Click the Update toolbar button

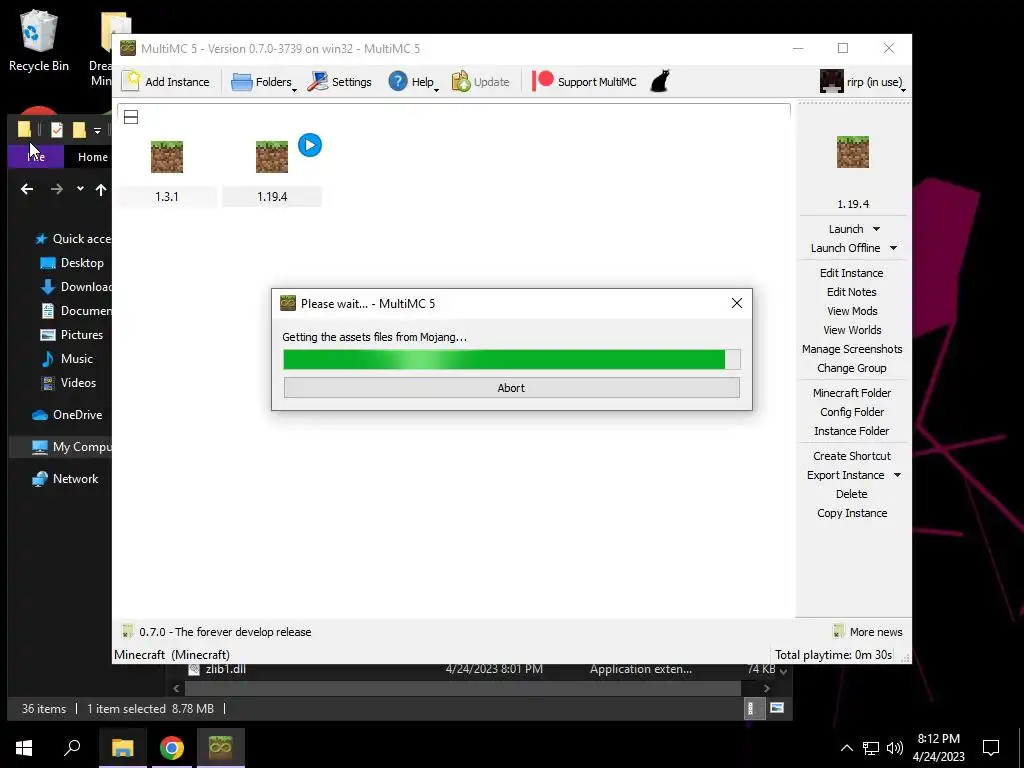pyautogui.click(x=481, y=82)
